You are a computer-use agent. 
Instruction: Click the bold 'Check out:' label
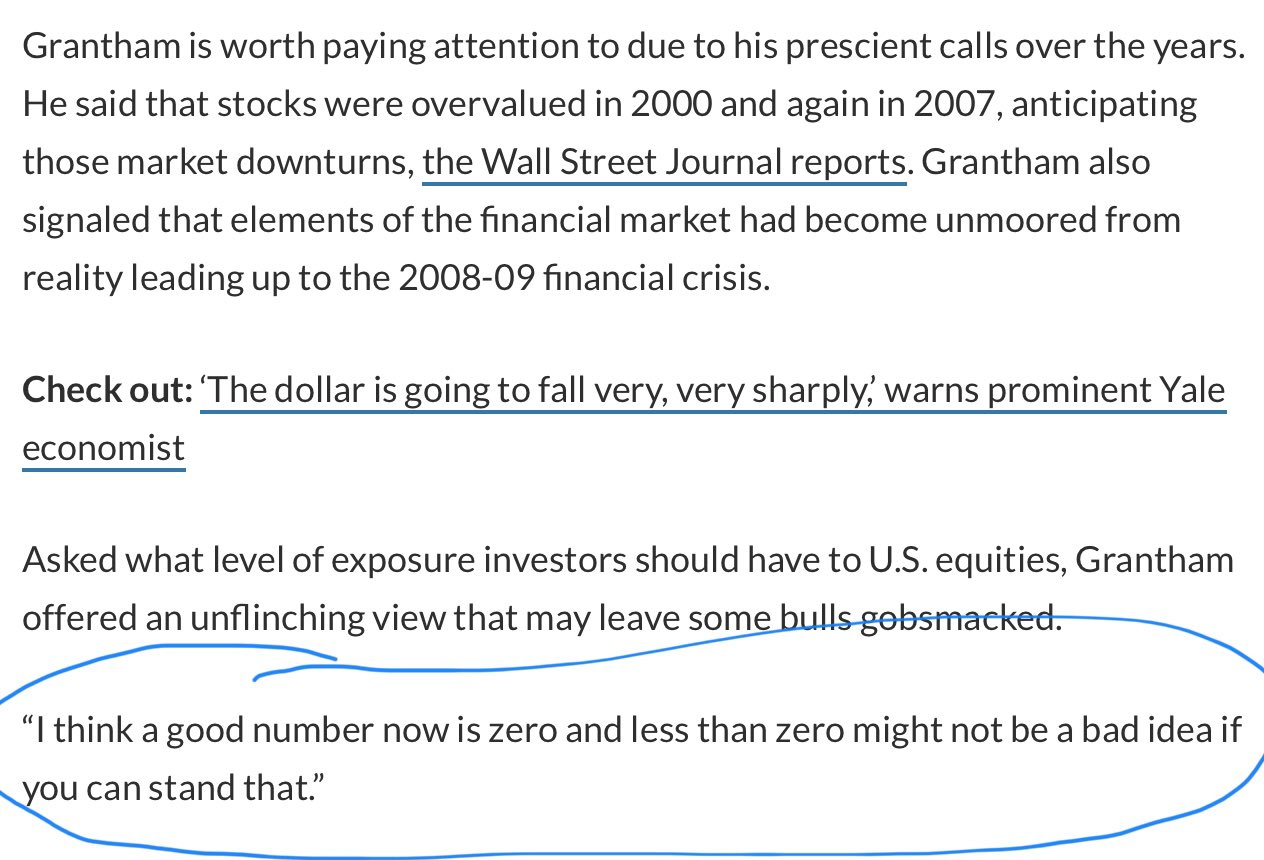tap(107, 390)
